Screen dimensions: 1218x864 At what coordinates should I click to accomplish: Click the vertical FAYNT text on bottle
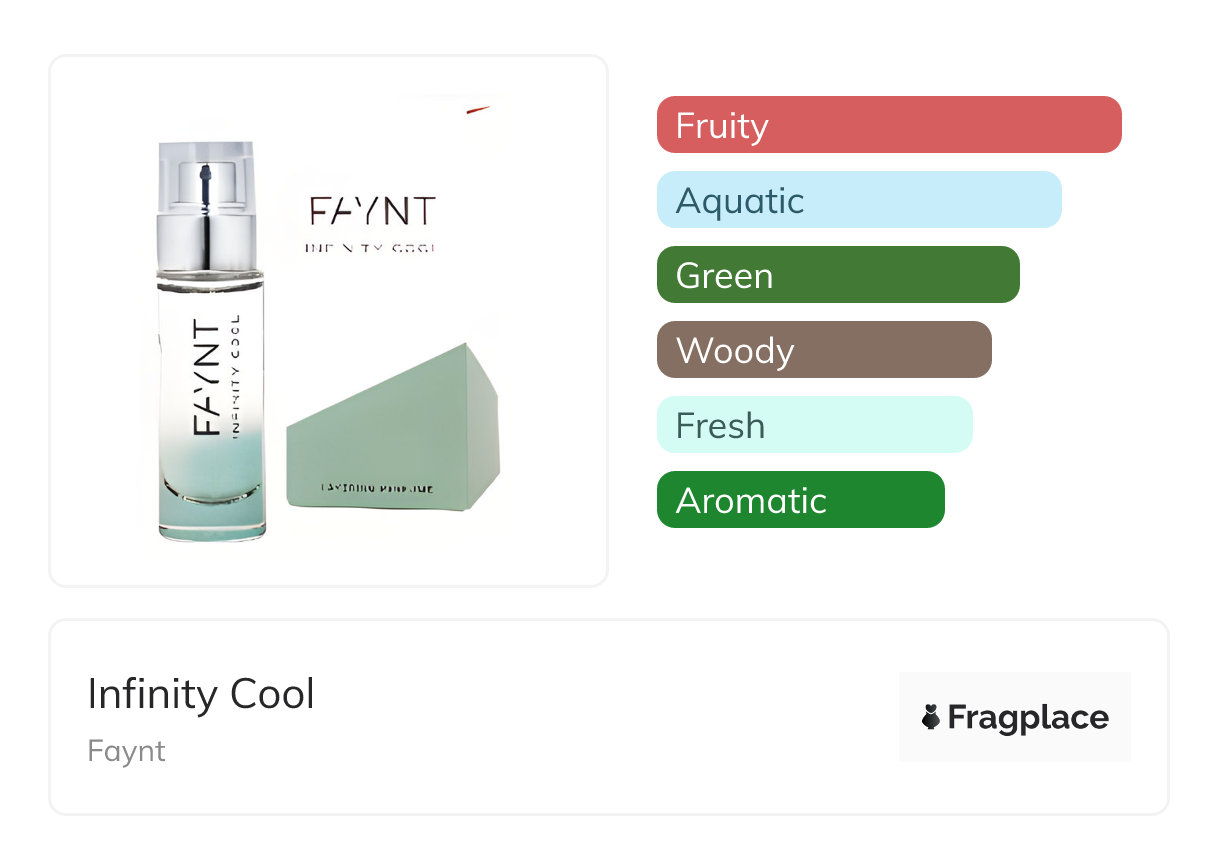(x=204, y=378)
